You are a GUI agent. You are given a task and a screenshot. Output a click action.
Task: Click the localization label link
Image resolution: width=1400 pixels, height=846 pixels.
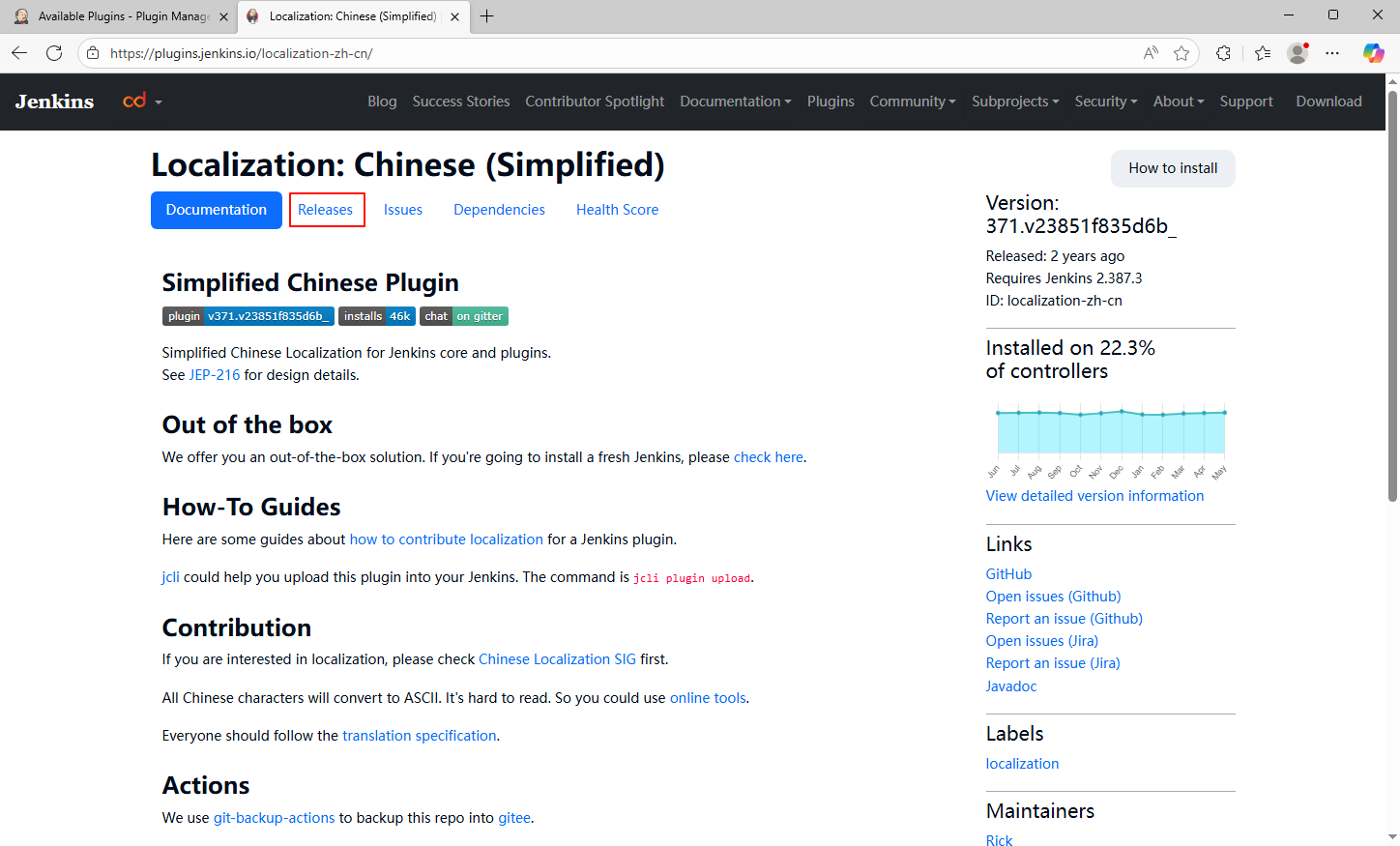tap(1022, 764)
